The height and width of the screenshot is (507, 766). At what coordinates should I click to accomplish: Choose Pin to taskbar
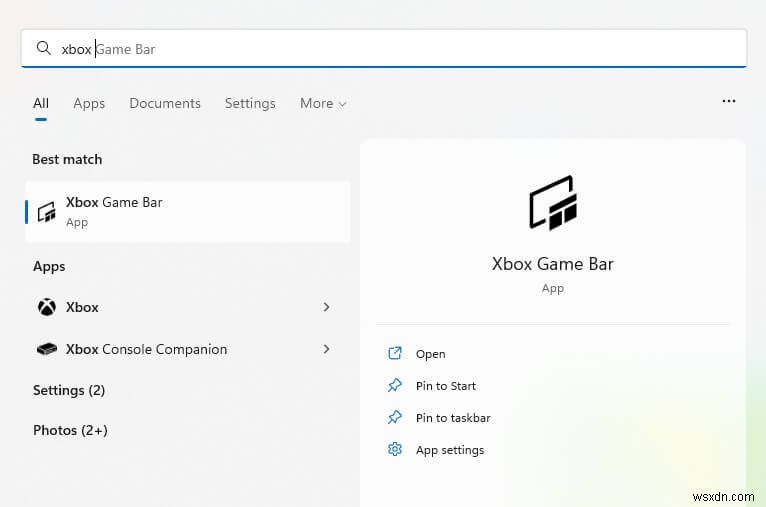pos(453,418)
